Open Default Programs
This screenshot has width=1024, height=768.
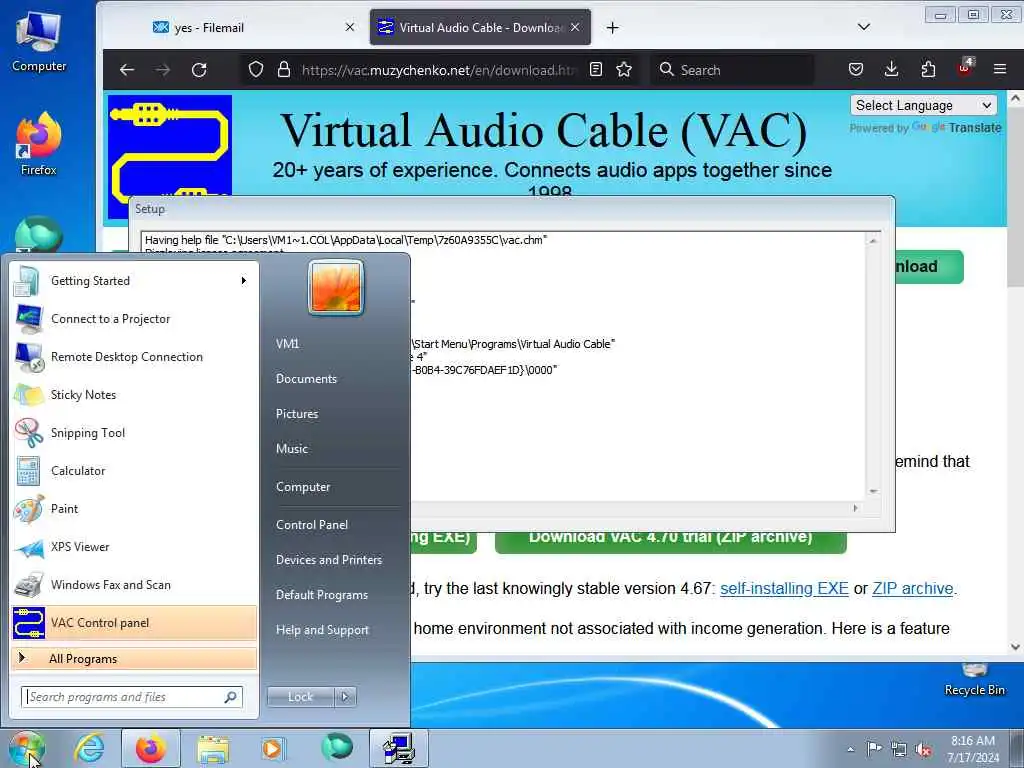click(322, 595)
